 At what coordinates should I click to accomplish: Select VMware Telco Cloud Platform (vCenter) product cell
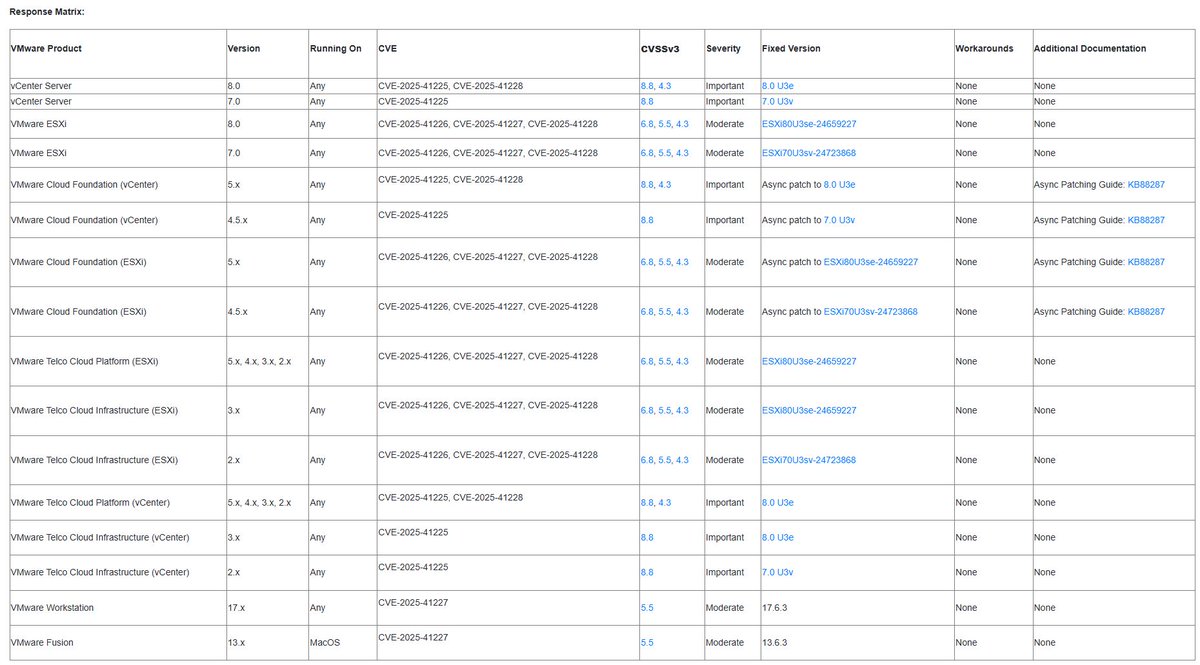click(117, 503)
